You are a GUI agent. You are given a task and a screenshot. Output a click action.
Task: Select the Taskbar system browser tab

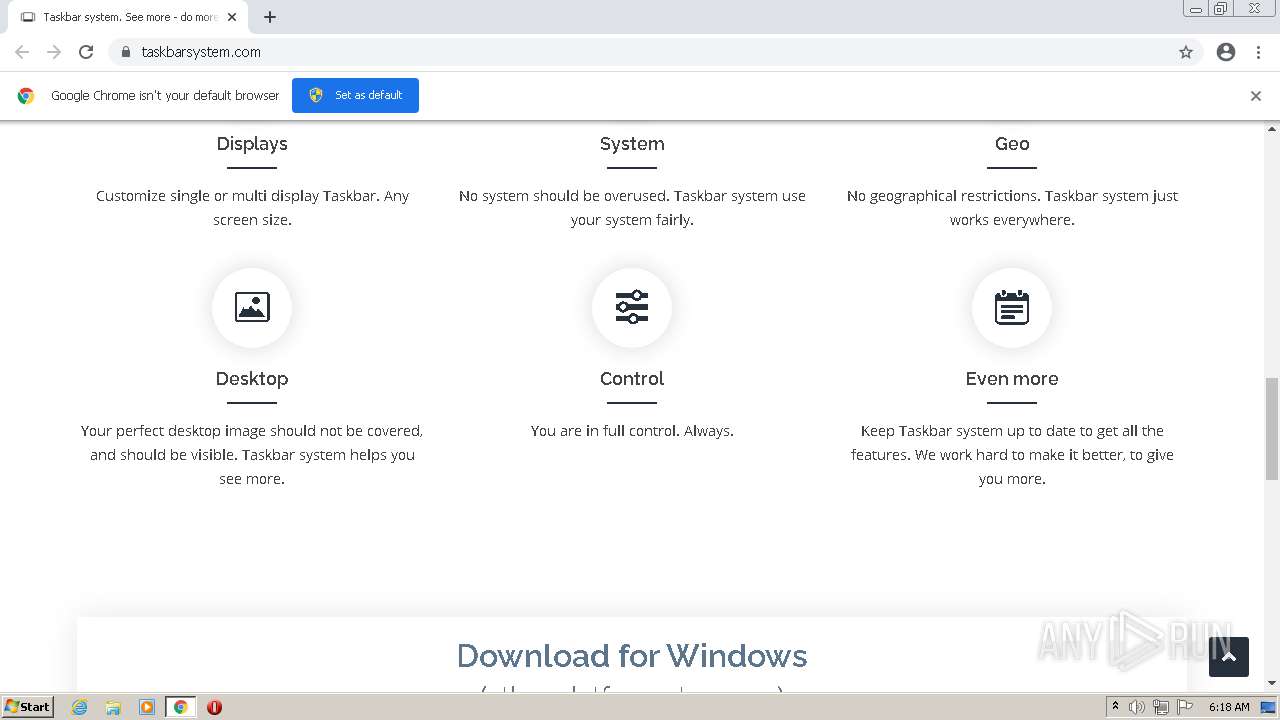pyautogui.click(x=128, y=17)
